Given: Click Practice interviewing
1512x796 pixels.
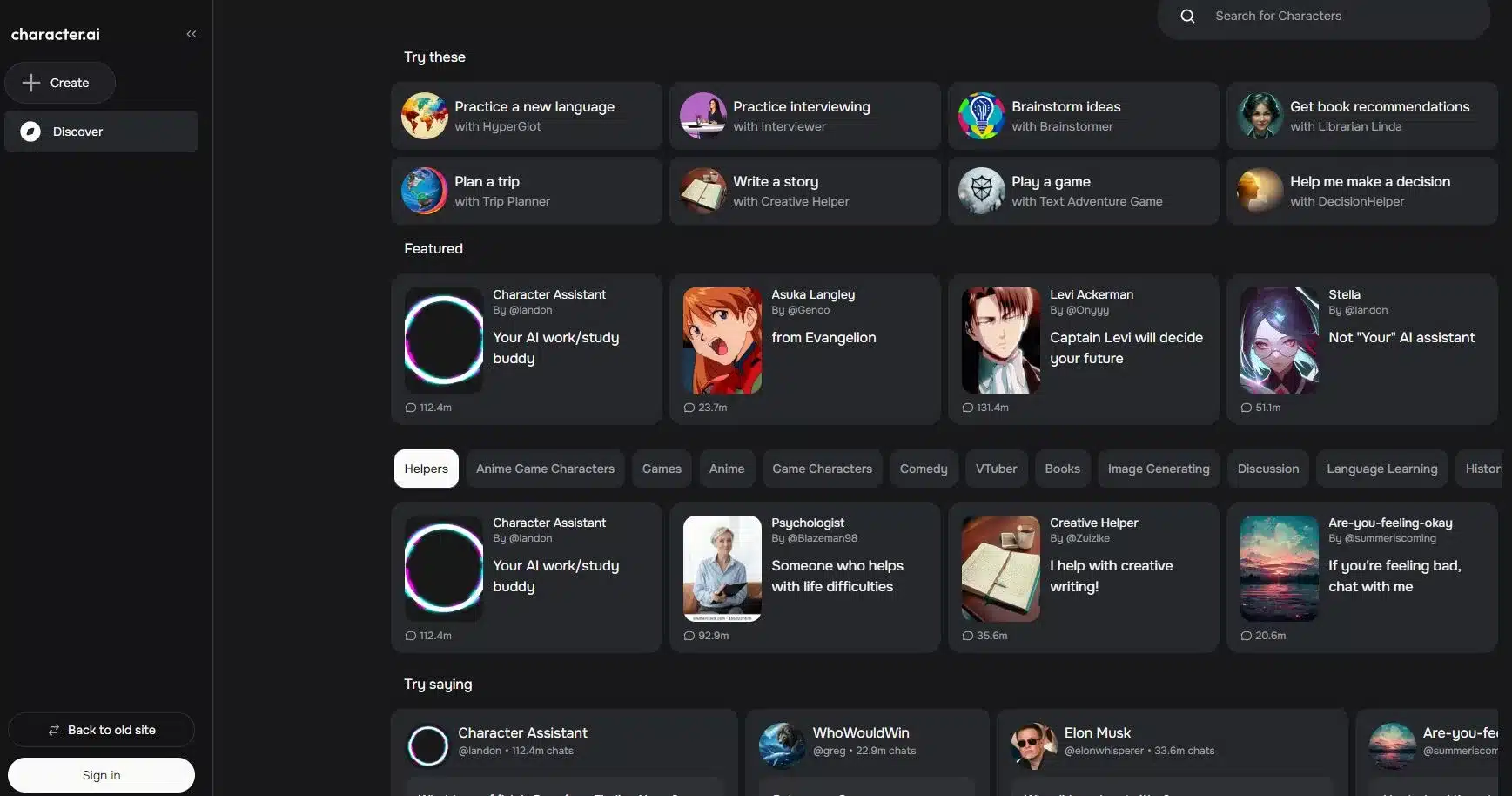Looking at the screenshot, I should 805,116.
